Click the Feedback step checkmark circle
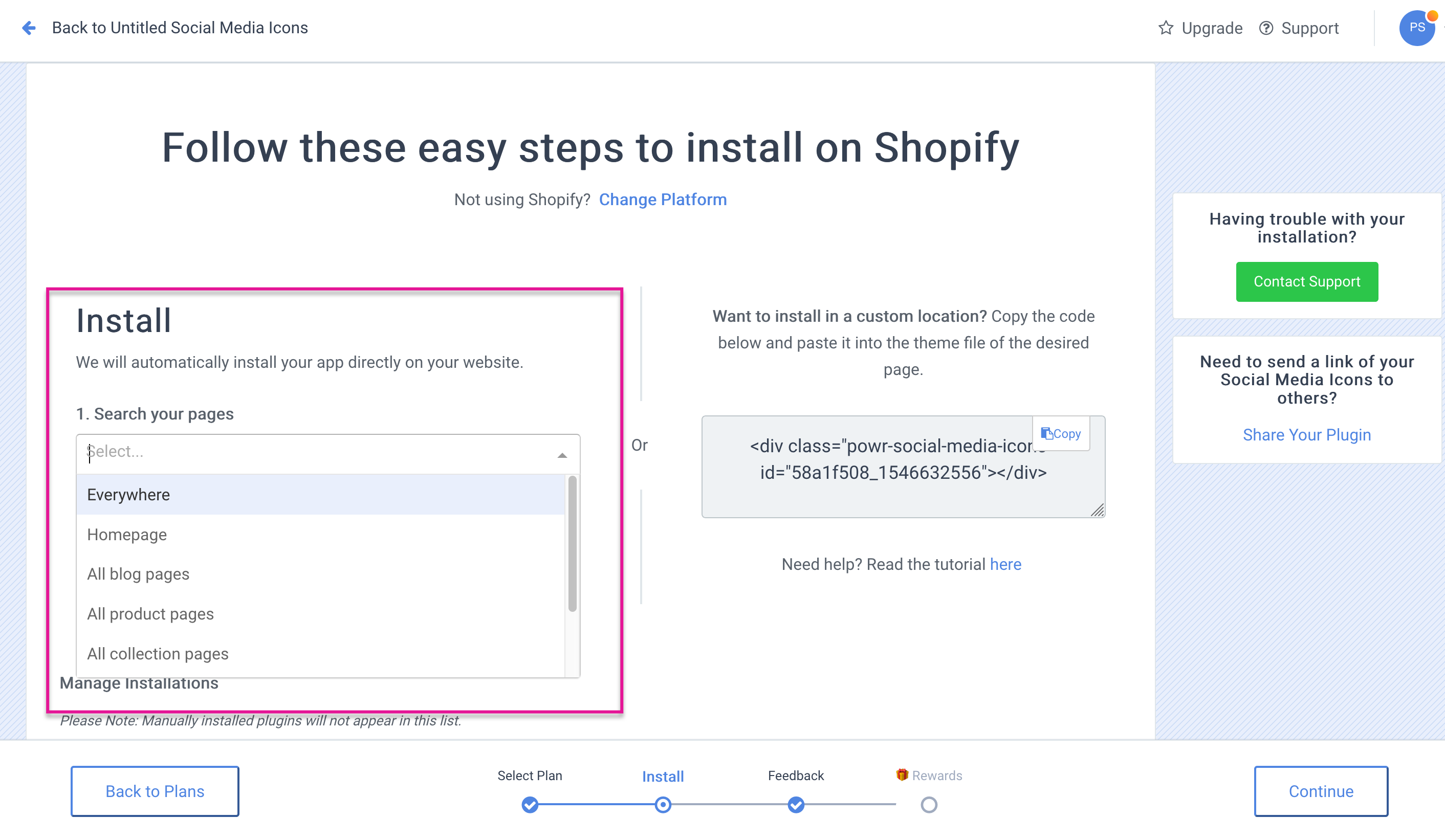Image resolution: width=1445 pixels, height=840 pixels. 796,805
